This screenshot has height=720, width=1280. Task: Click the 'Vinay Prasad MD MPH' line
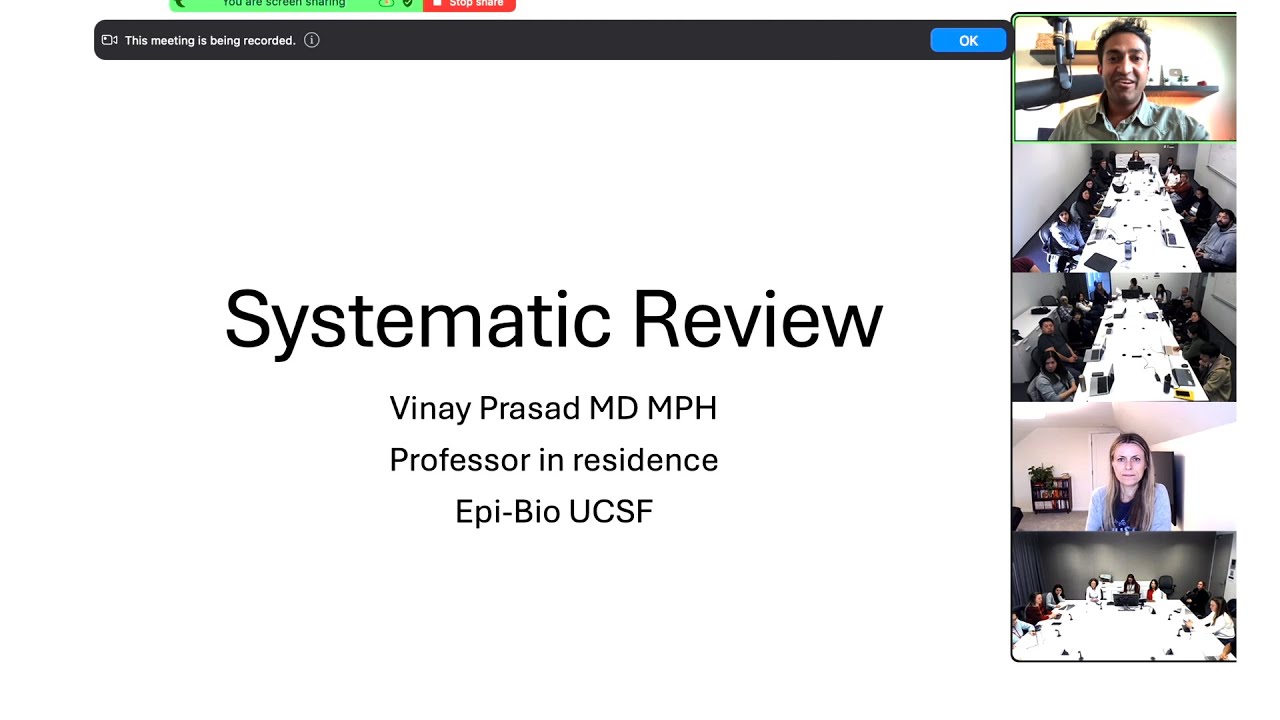pos(553,408)
